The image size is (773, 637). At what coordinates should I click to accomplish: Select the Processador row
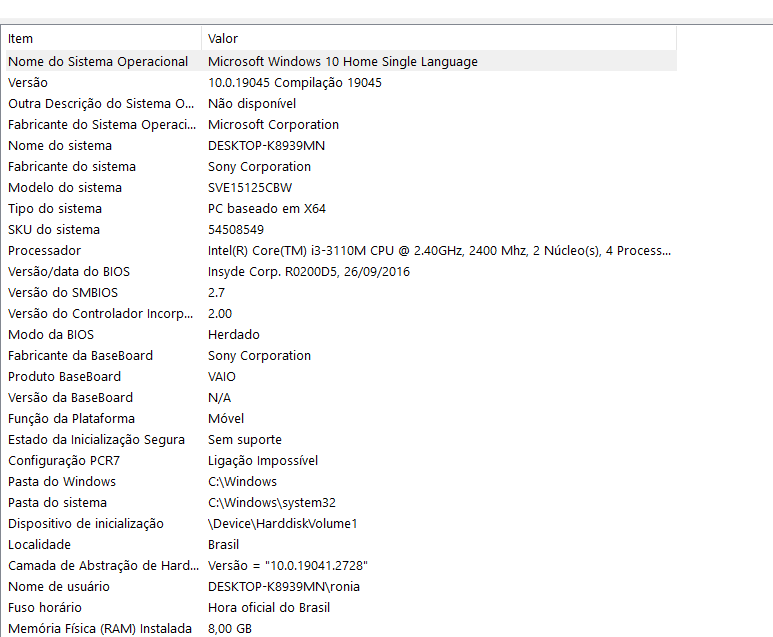(x=341, y=250)
